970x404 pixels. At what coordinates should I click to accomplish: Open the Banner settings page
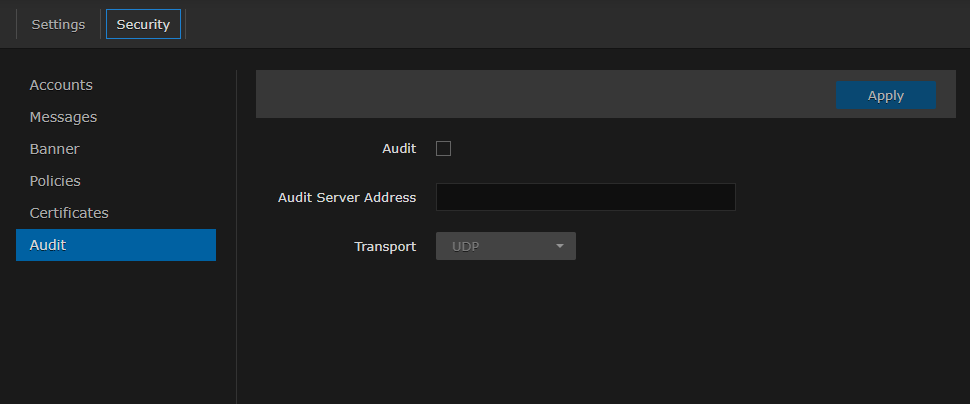click(x=54, y=149)
